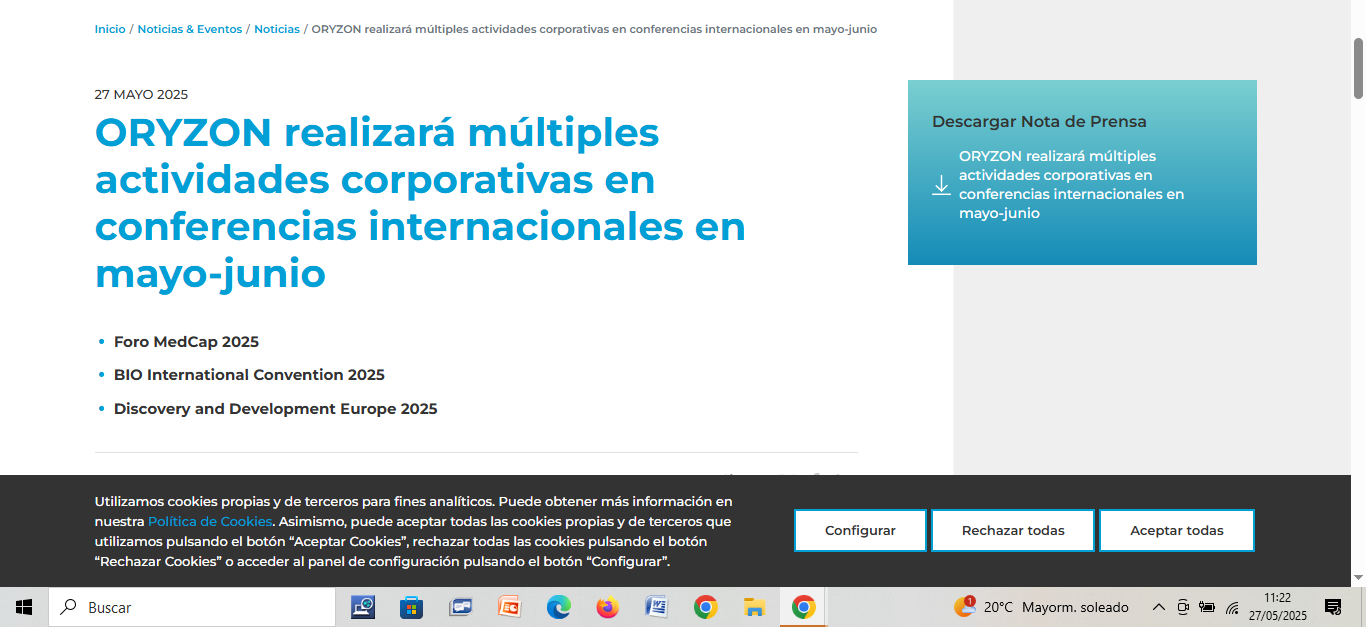Click the Descargar Nota de Prensa heading

(x=1039, y=122)
